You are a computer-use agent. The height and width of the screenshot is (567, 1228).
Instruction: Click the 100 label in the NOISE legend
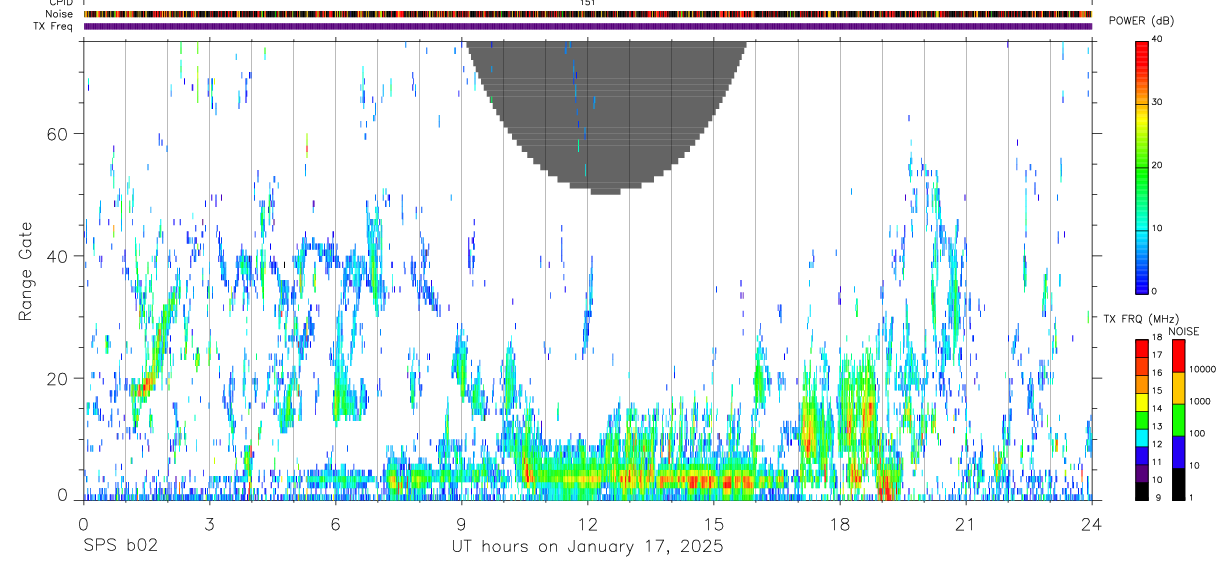click(x=1196, y=434)
